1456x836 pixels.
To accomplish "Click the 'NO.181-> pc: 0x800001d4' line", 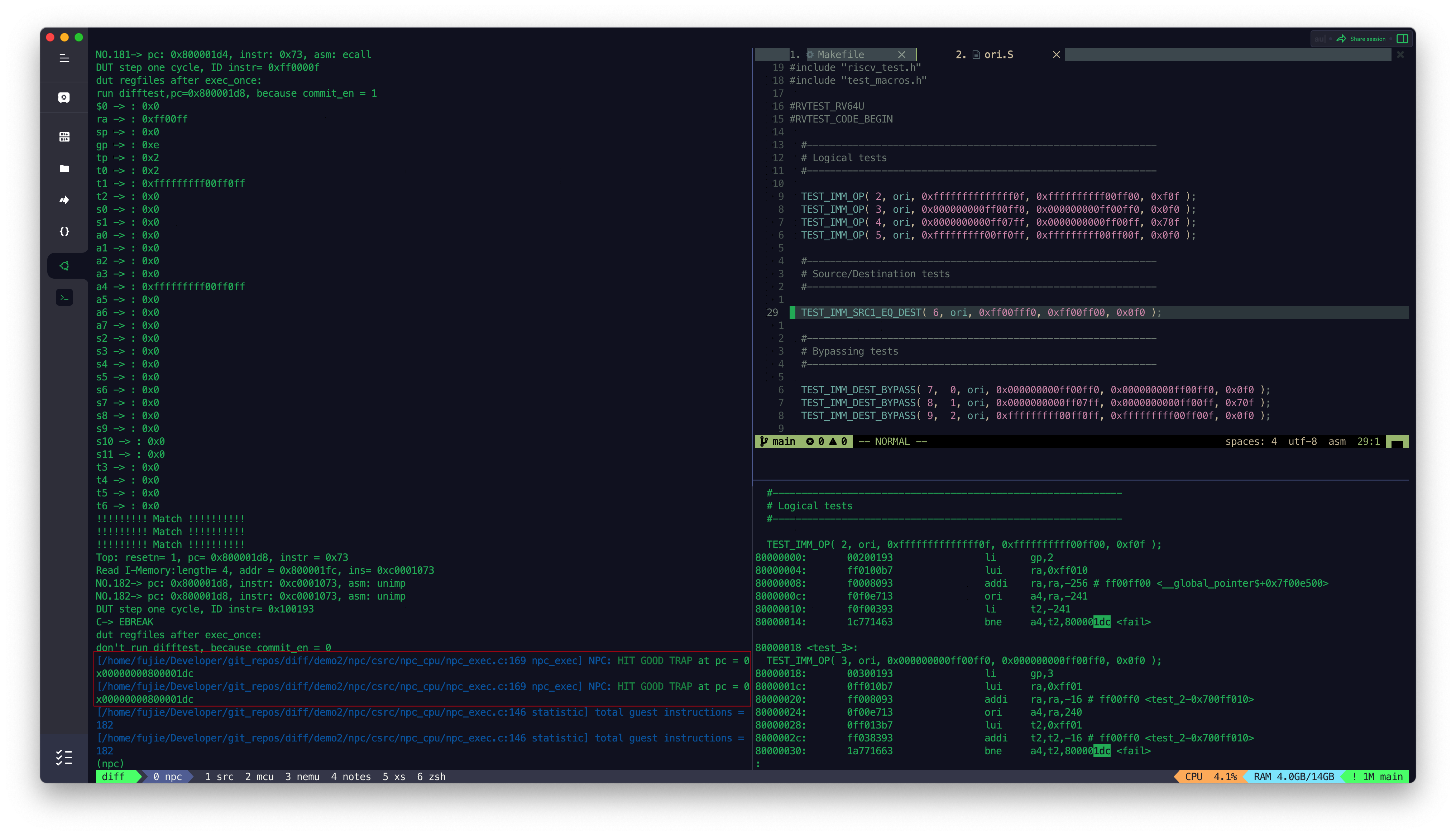I will [x=233, y=54].
